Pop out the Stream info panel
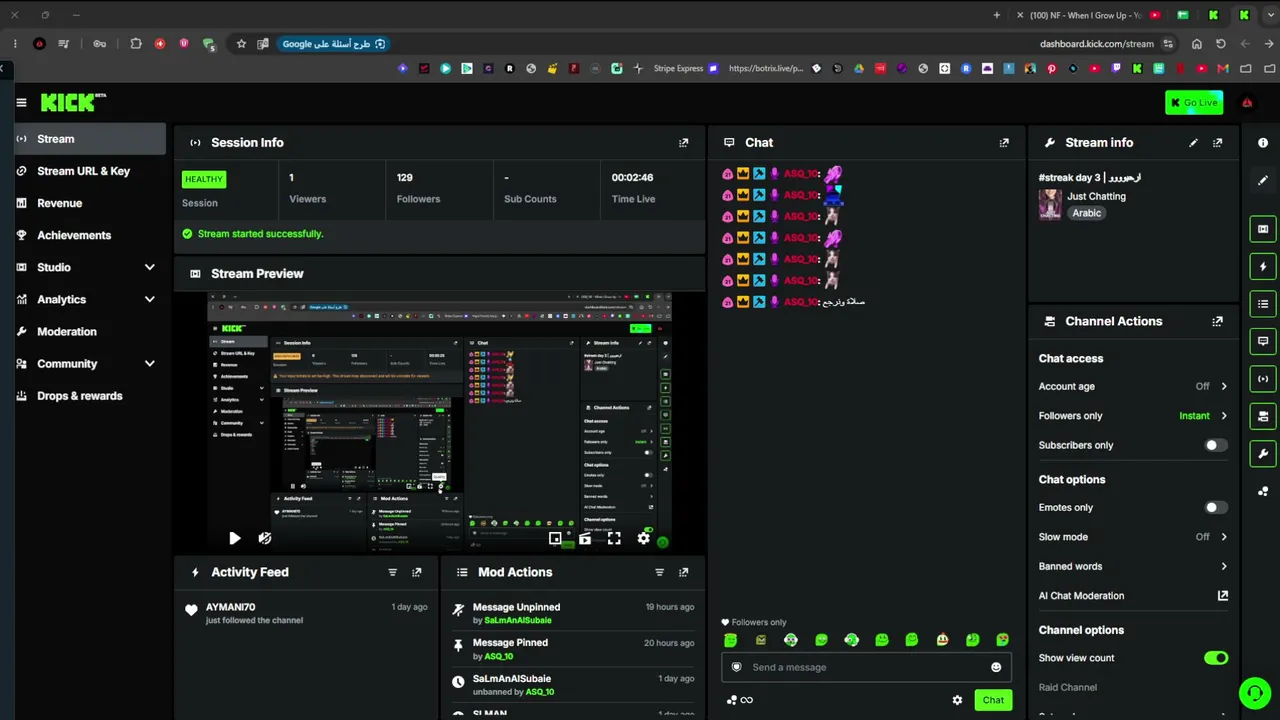Image resolution: width=1280 pixels, height=720 pixels. [x=1217, y=143]
